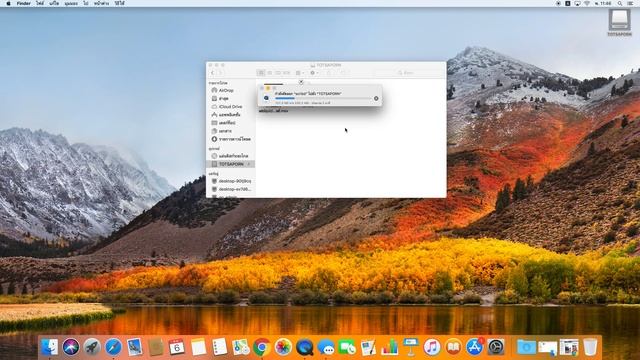This screenshot has height=360, width=640.
Task: Open Keynote app in dock
Action: (x=411, y=347)
